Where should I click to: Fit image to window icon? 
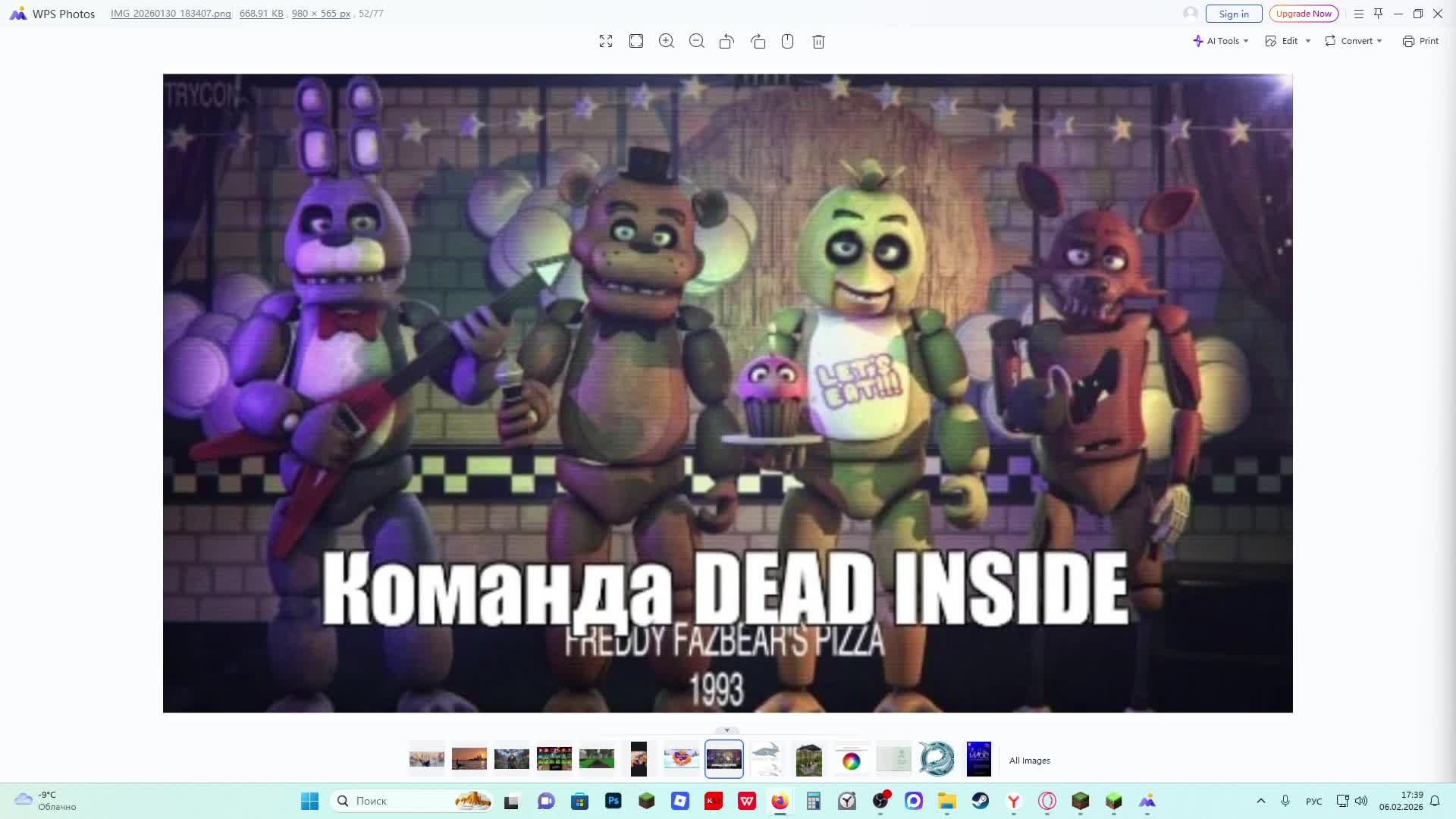tap(636, 42)
